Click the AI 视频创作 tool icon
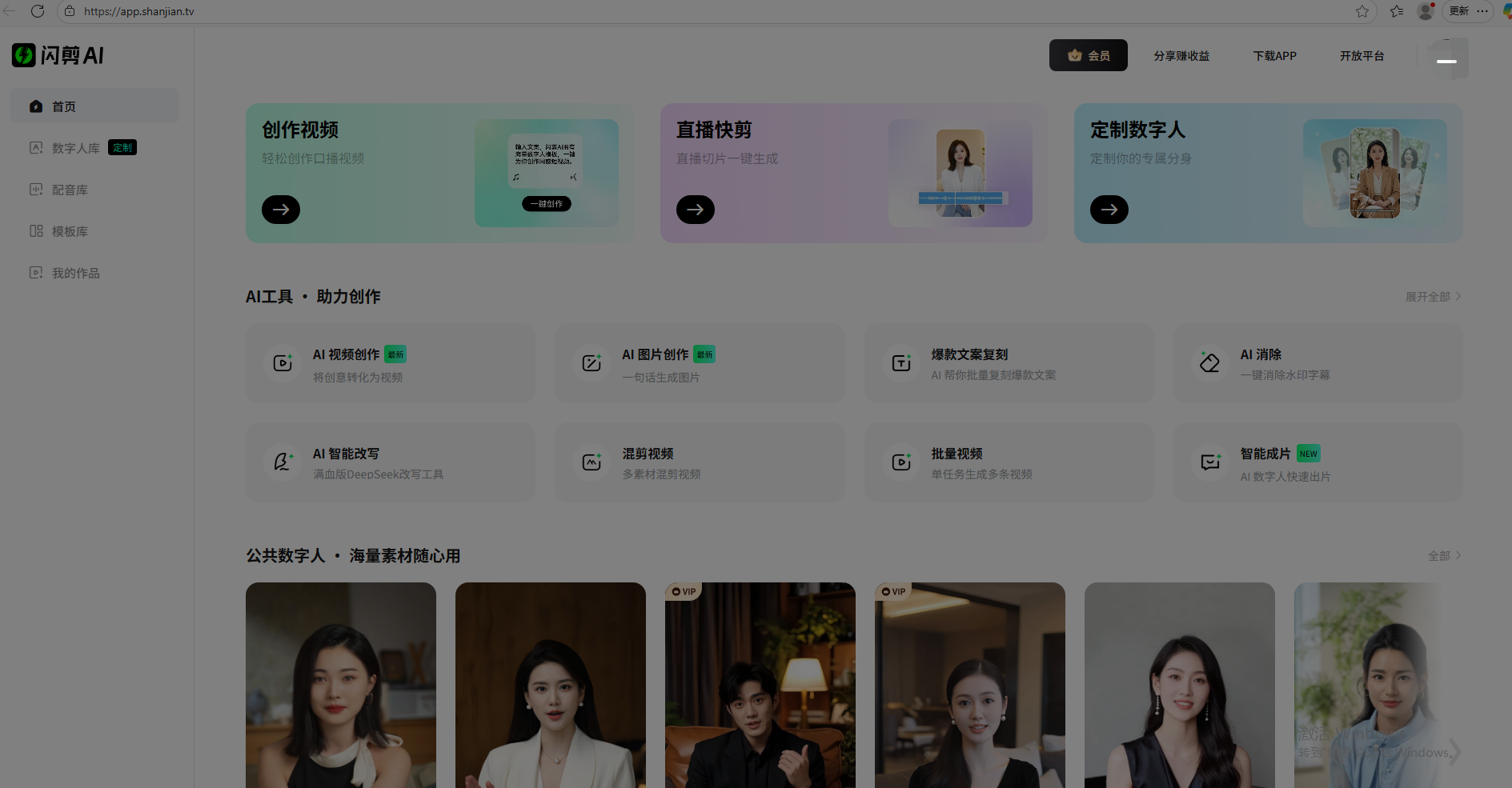Viewport: 1512px width, 788px height. (x=283, y=363)
